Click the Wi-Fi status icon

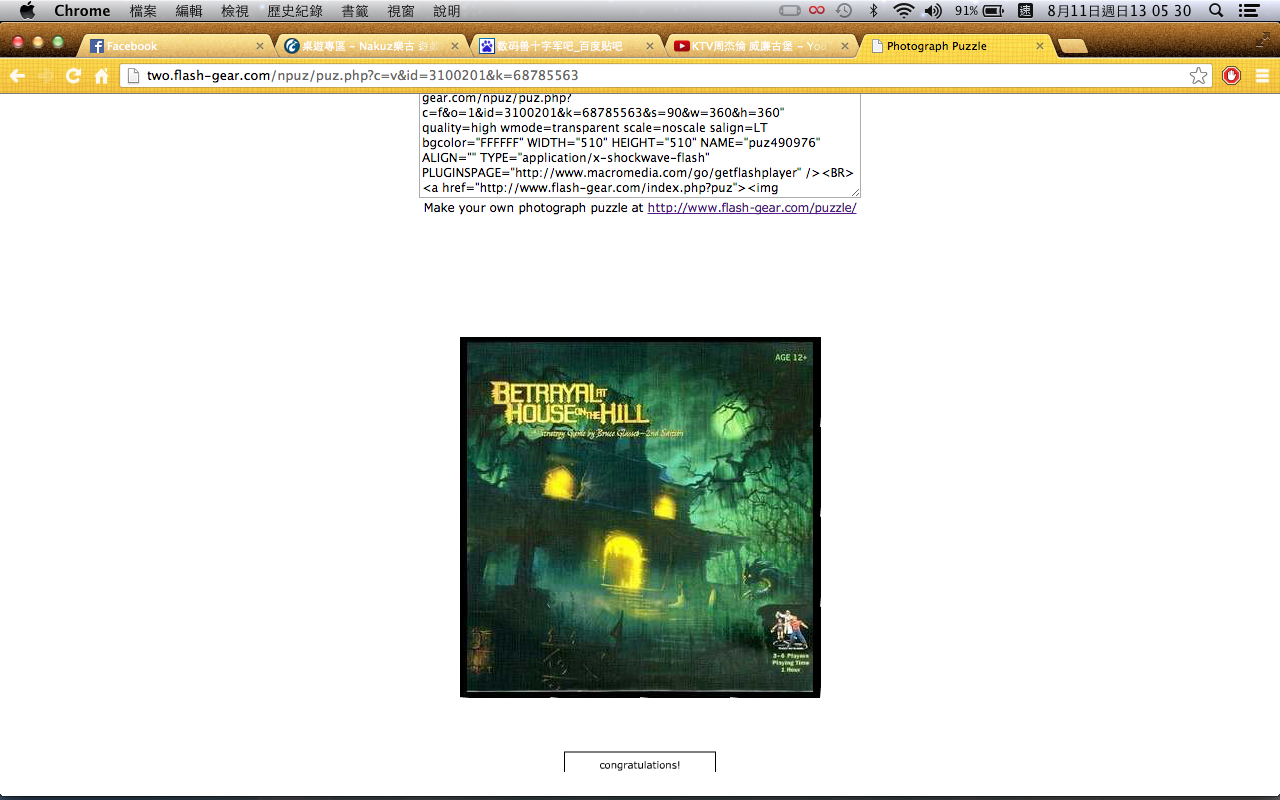(x=904, y=11)
